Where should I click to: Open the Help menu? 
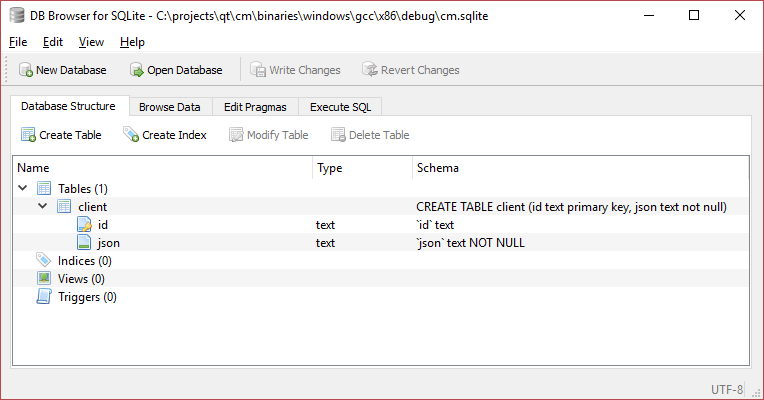coord(132,42)
